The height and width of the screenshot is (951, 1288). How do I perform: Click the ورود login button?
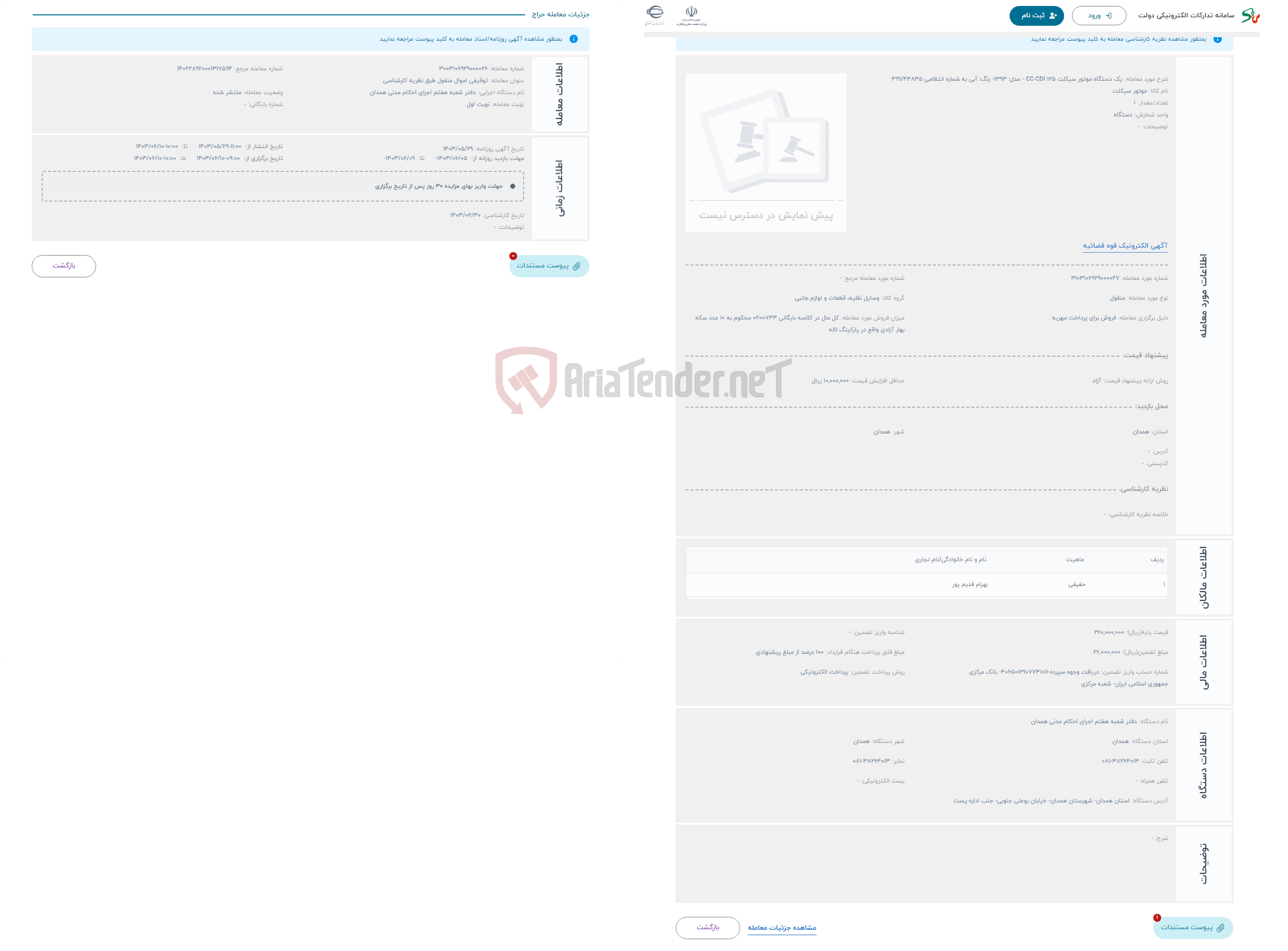click(1099, 15)
